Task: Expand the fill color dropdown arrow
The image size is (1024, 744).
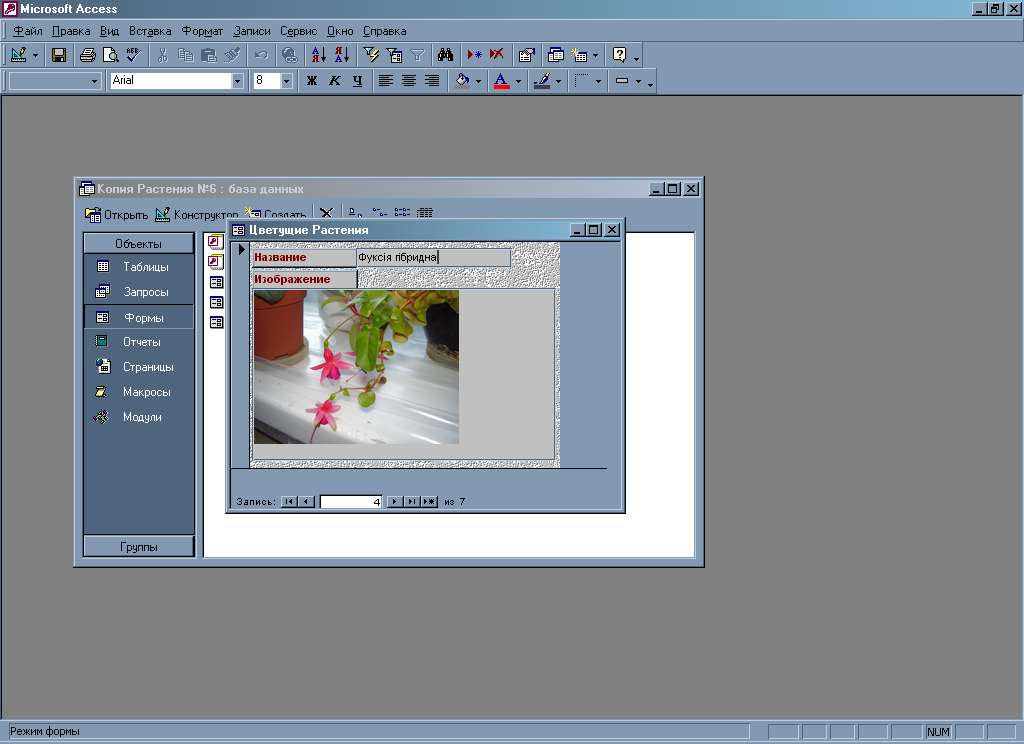Action: 478,81
